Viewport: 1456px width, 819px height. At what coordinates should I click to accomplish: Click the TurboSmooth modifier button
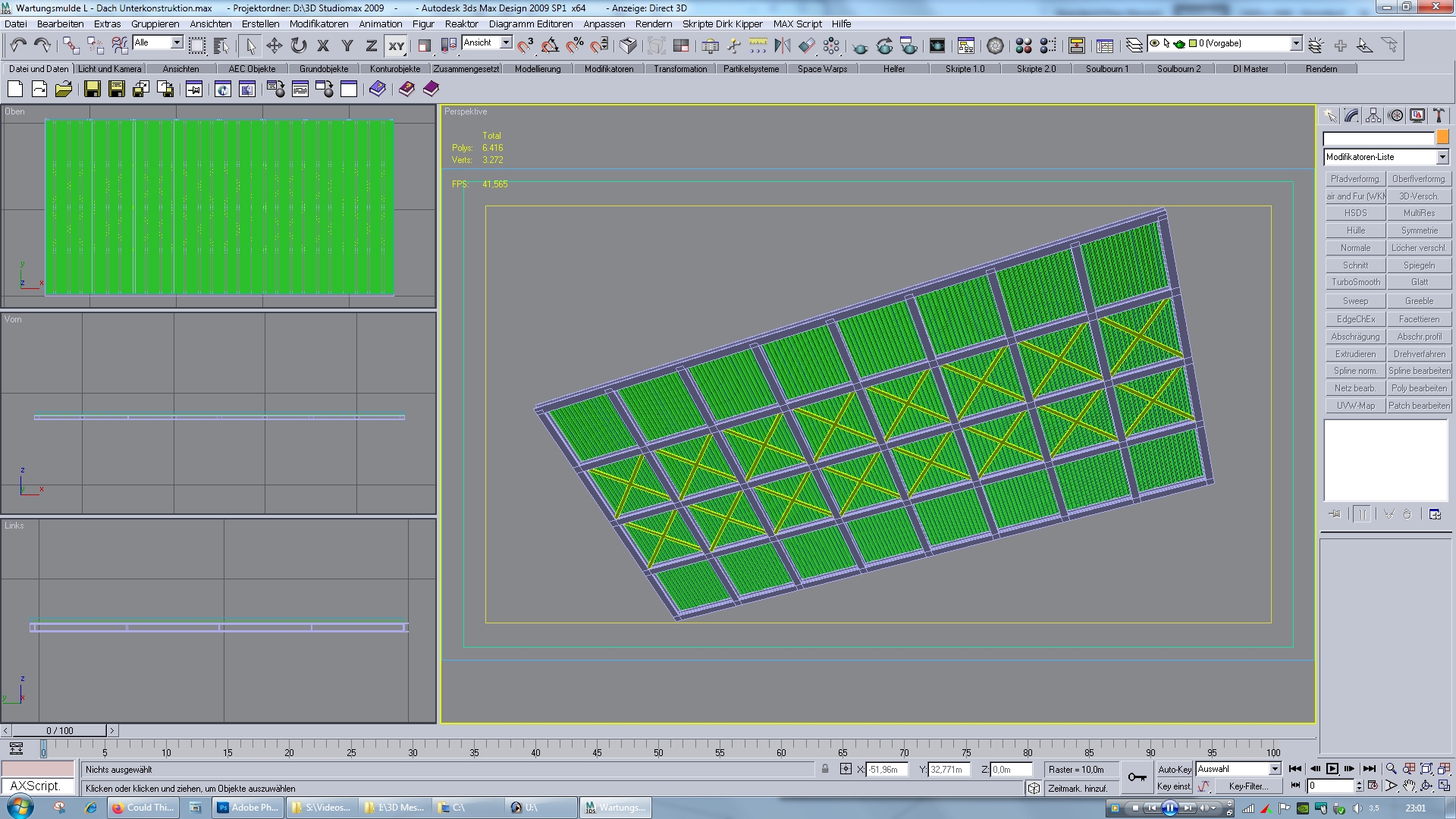1355,282
